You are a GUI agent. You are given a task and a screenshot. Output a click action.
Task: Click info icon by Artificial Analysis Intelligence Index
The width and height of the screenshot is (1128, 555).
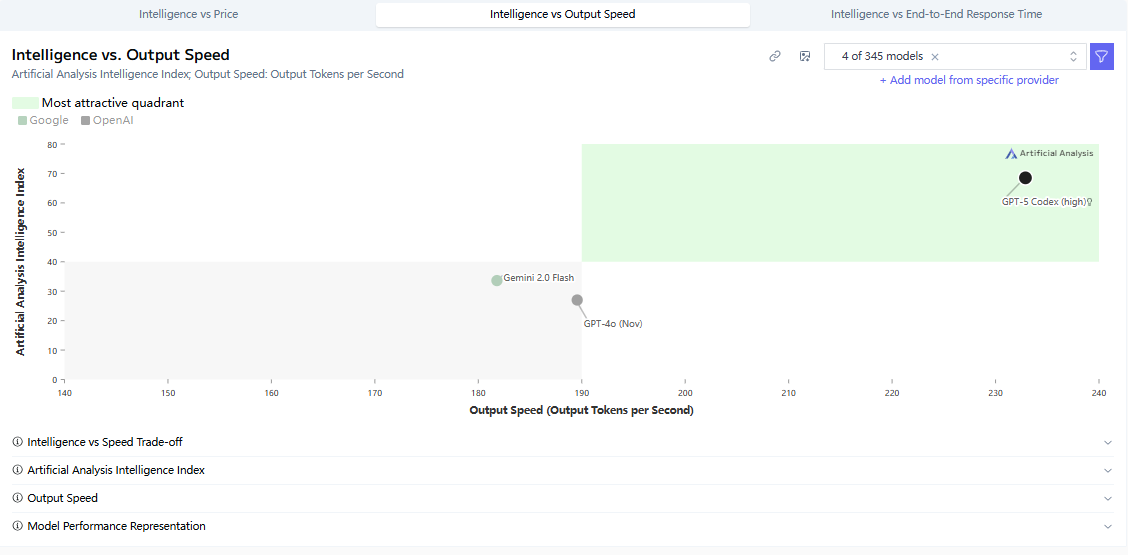coord(17,470)
